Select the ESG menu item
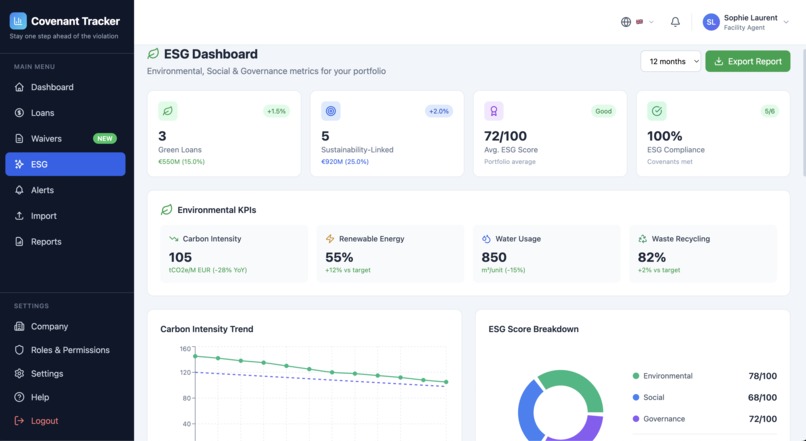806x441 pixels. pyautogui.click(x=65, y=164)
